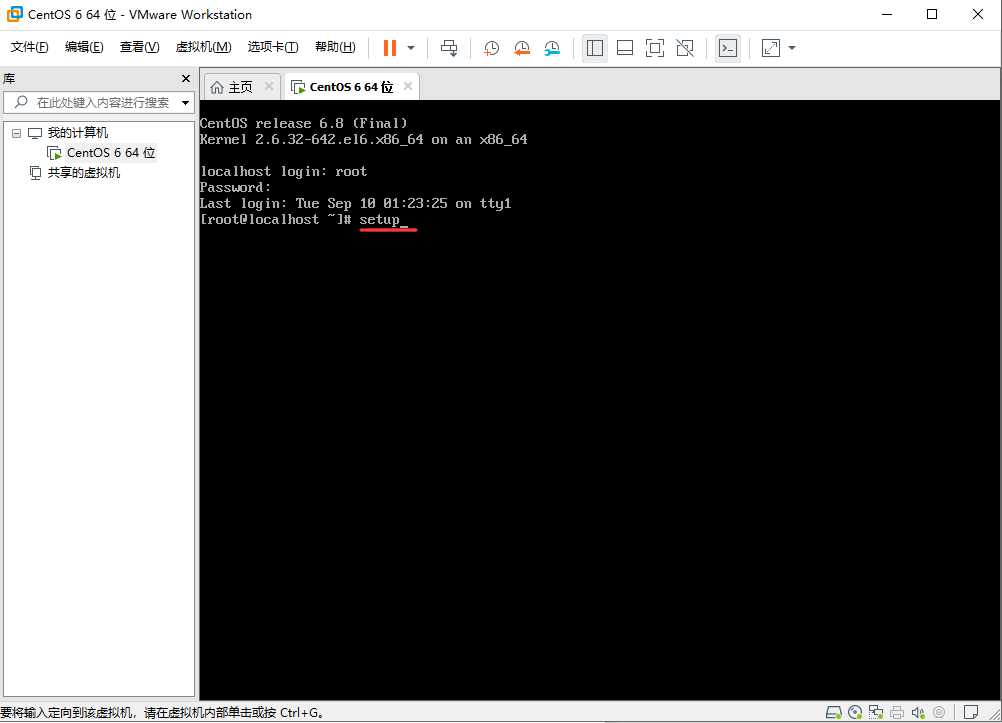Click the Ctrl+G input hint in status bar
This screenshot has width=1002, height=723.
pyautogui.click(x=301, y=712)
